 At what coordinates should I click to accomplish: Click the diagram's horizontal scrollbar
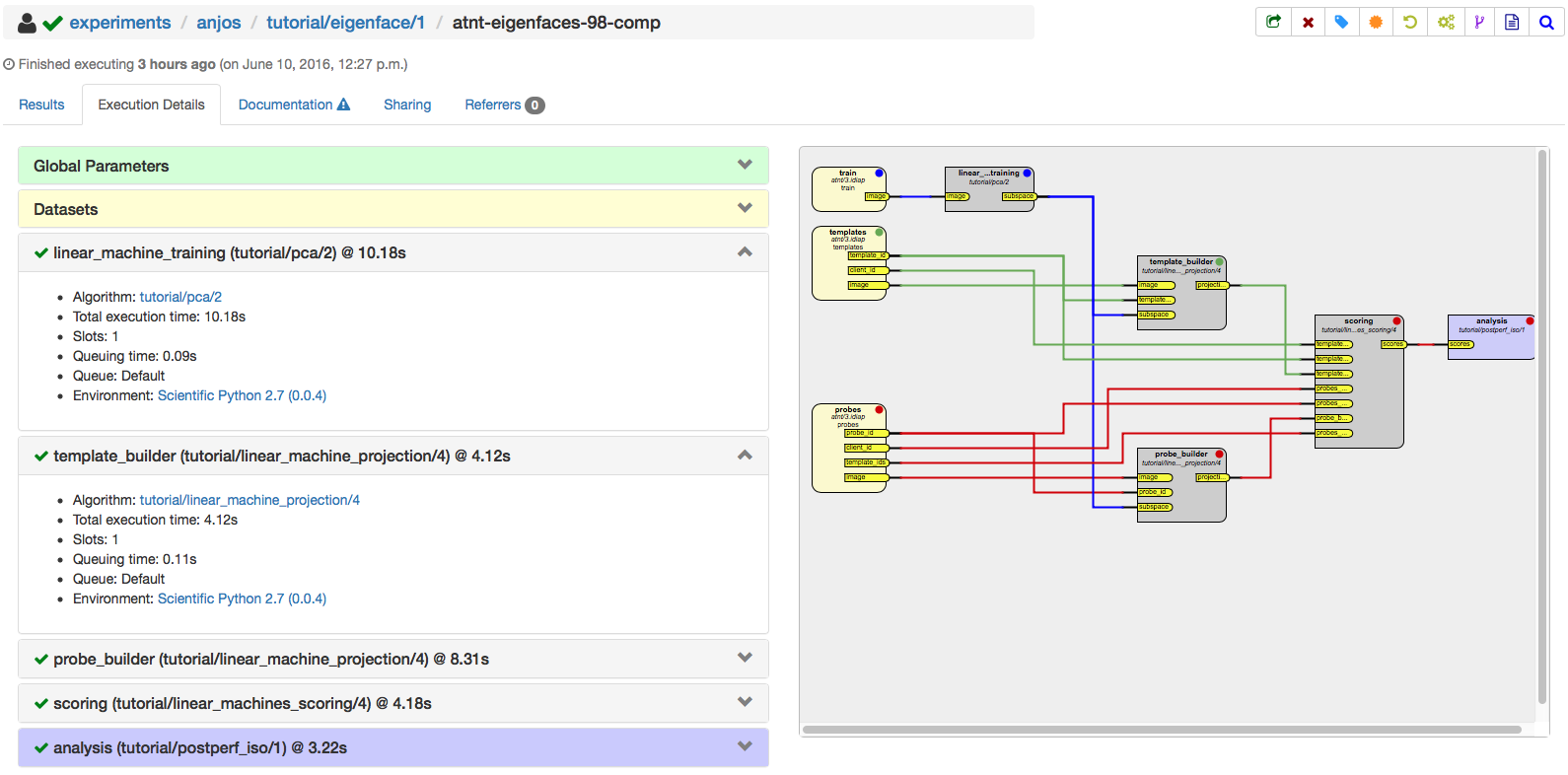[x=1162, y=730]
